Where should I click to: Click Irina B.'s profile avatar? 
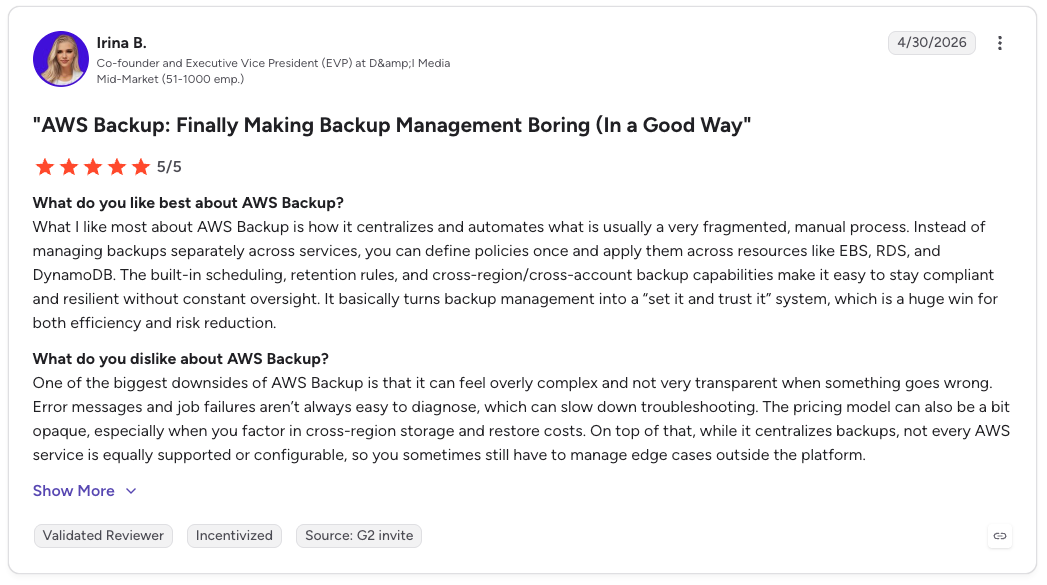[x=61, y=59]
